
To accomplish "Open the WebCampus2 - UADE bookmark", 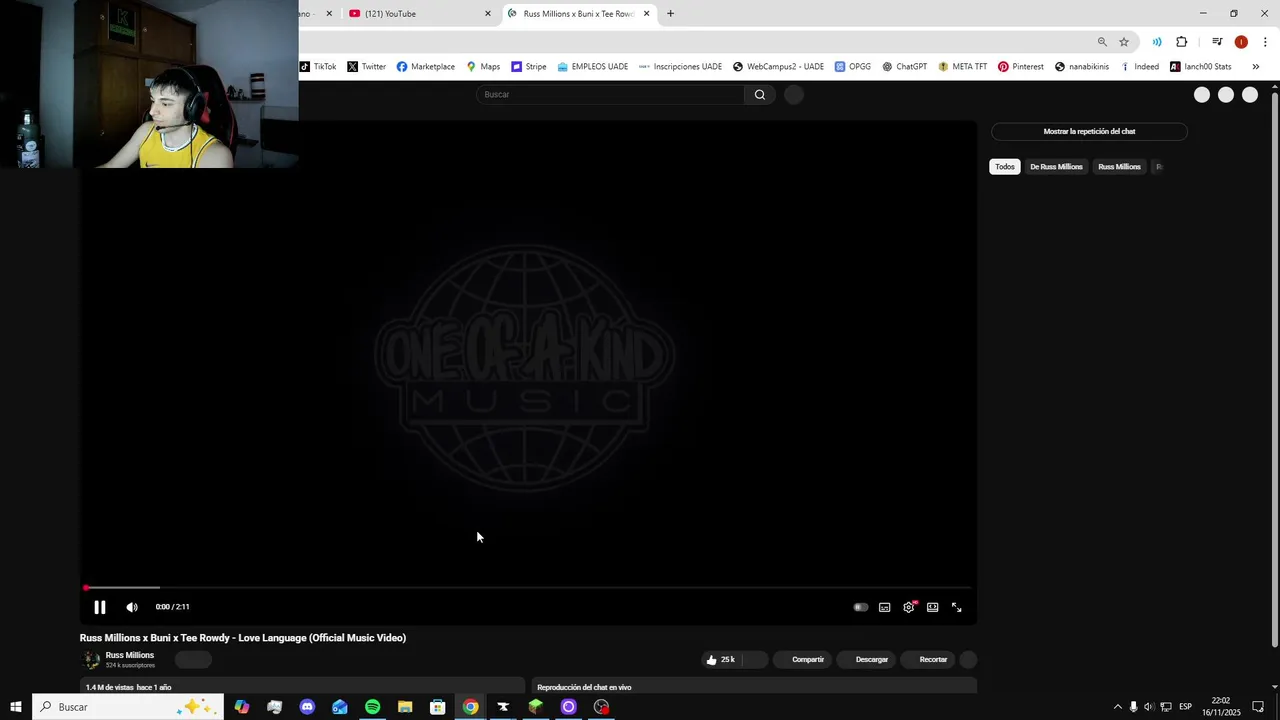I will pyautogui.click(x=779, y=67).
